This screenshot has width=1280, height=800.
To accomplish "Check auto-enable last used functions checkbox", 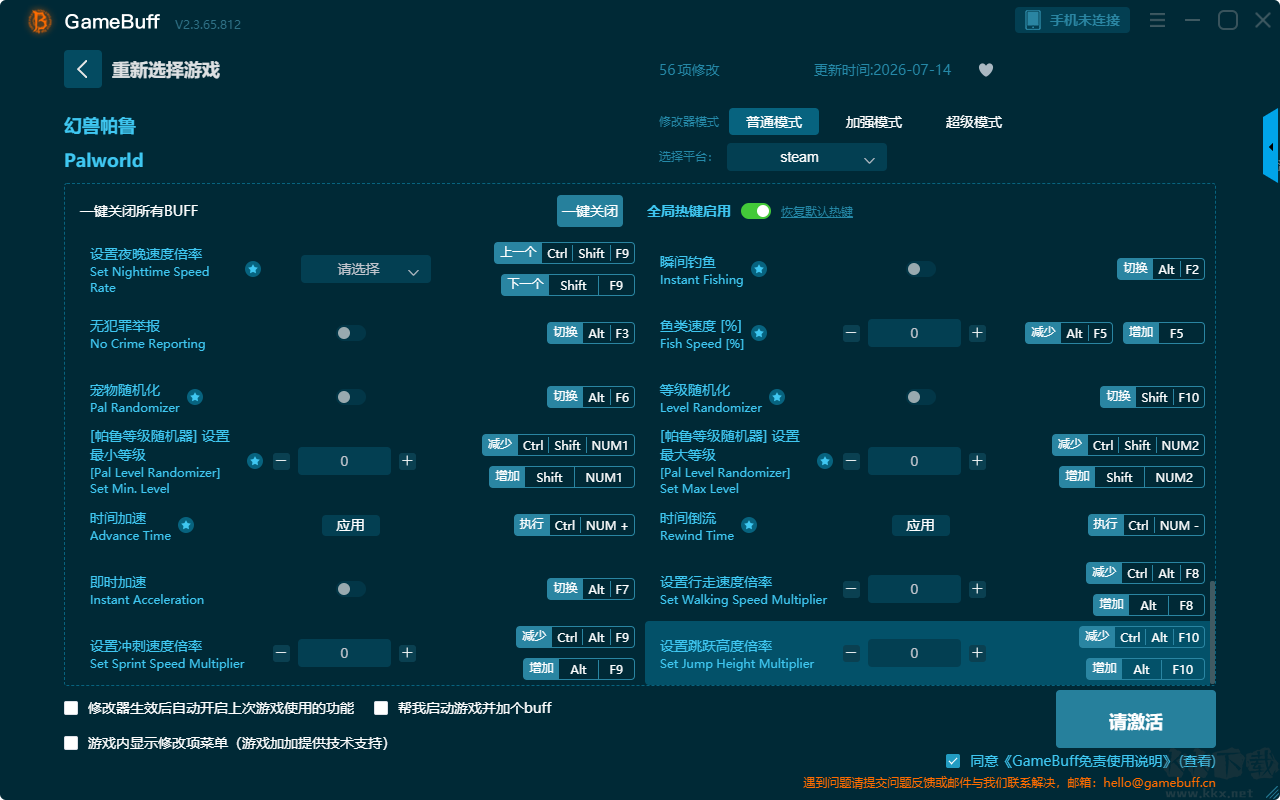I will pyautogui.click(x=71, y=708).
